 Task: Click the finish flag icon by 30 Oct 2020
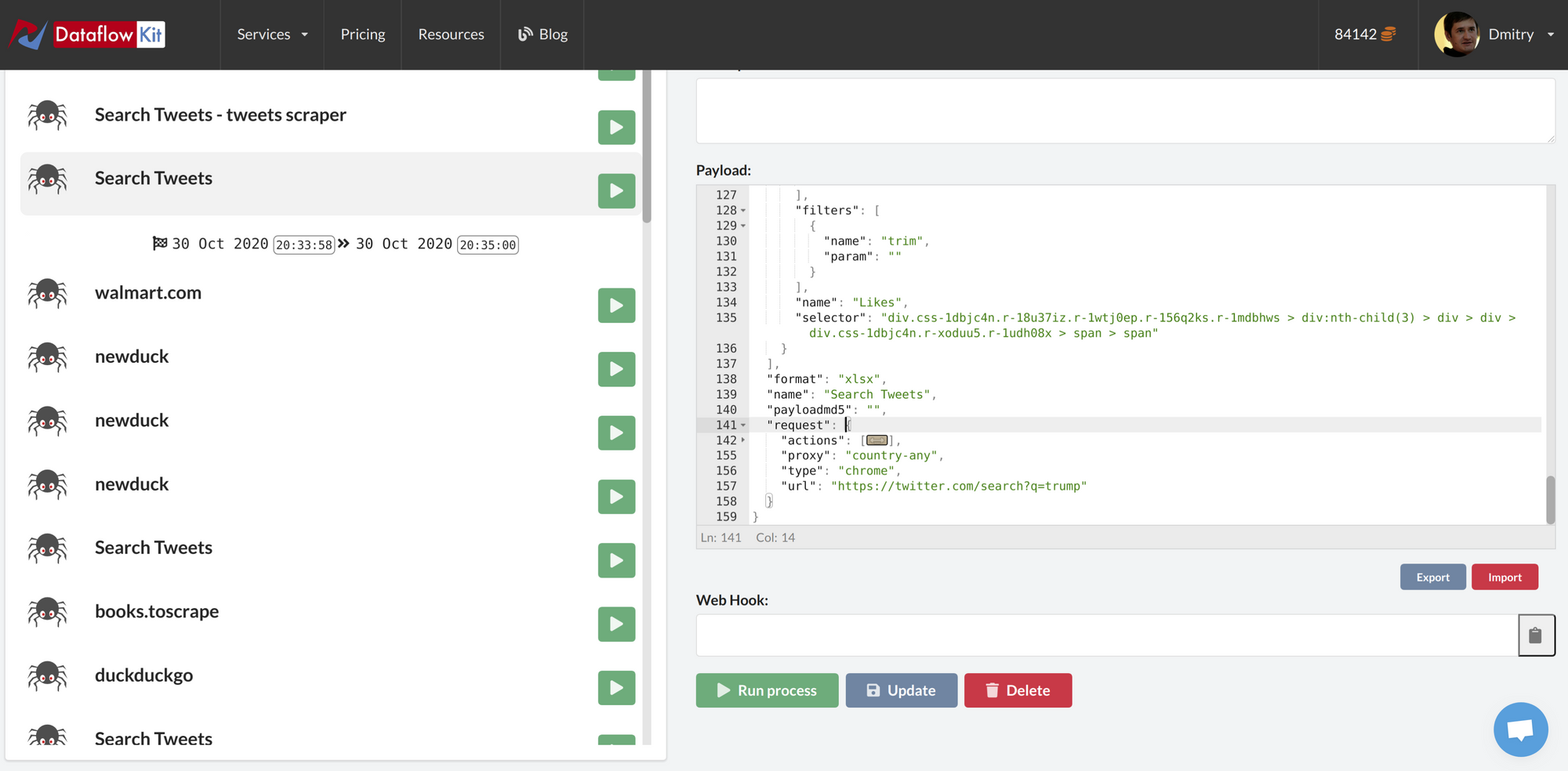click(160, 244)
